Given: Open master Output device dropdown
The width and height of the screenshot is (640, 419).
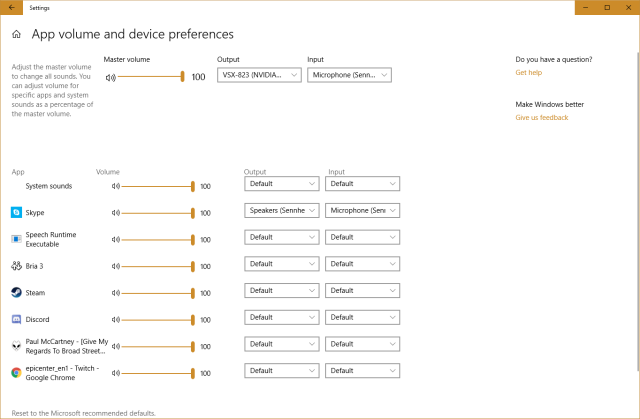Looking at the screenshot, I should 259,75.
